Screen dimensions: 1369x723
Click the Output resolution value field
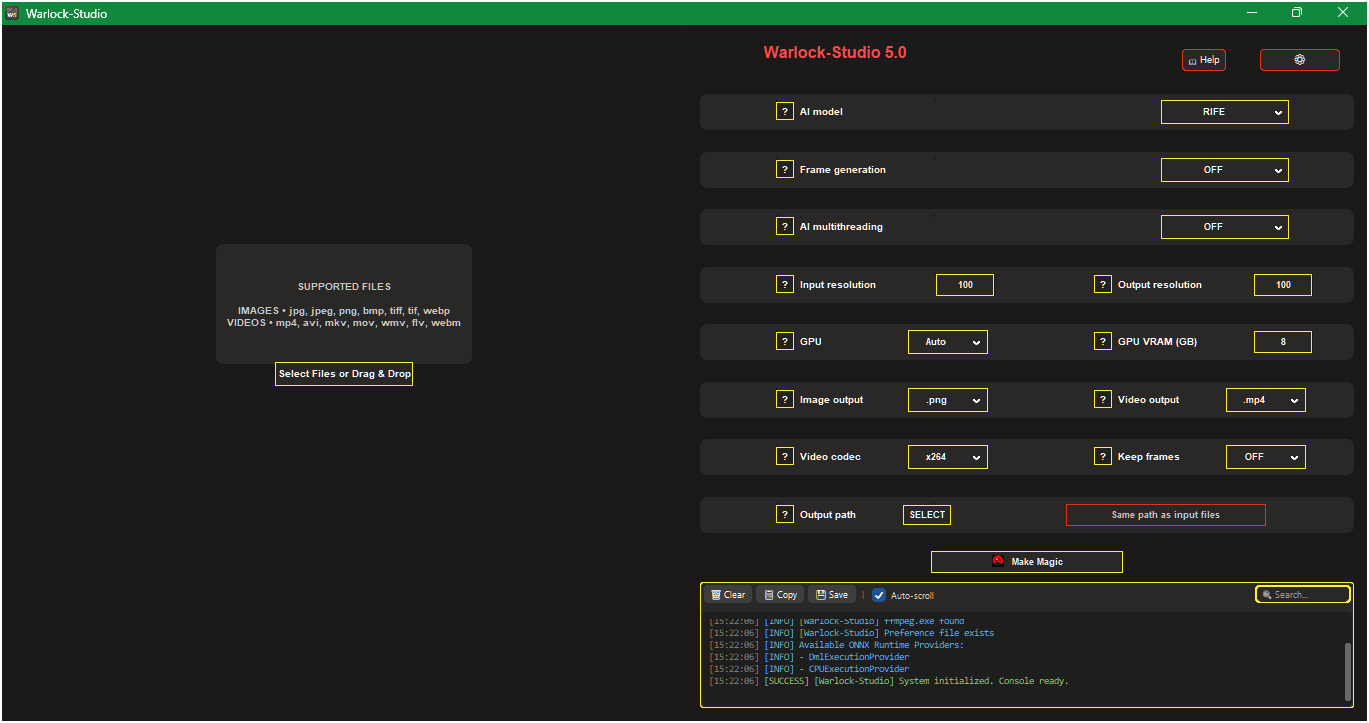coord(1283,285)
